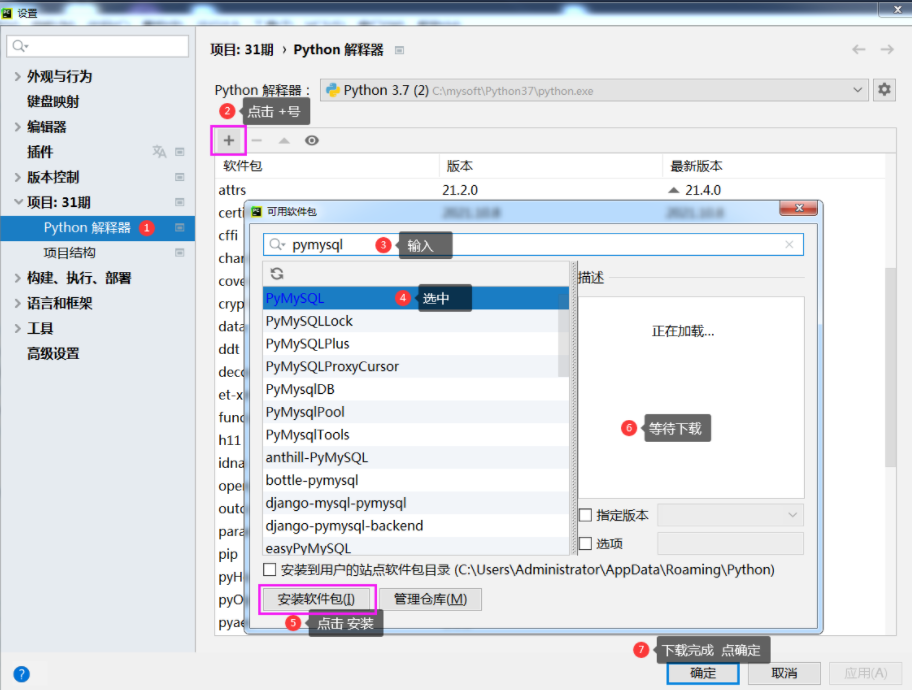Select the attrs row in installed packages

point(550,190)
